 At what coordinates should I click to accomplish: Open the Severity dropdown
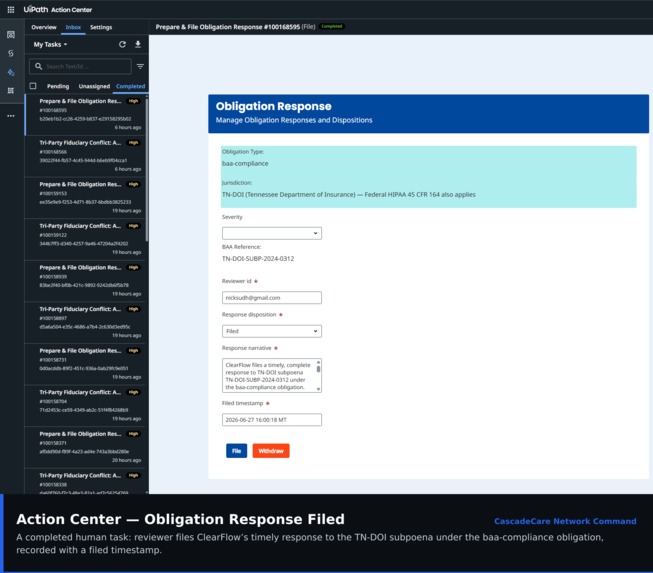click(x=272, y=233)
